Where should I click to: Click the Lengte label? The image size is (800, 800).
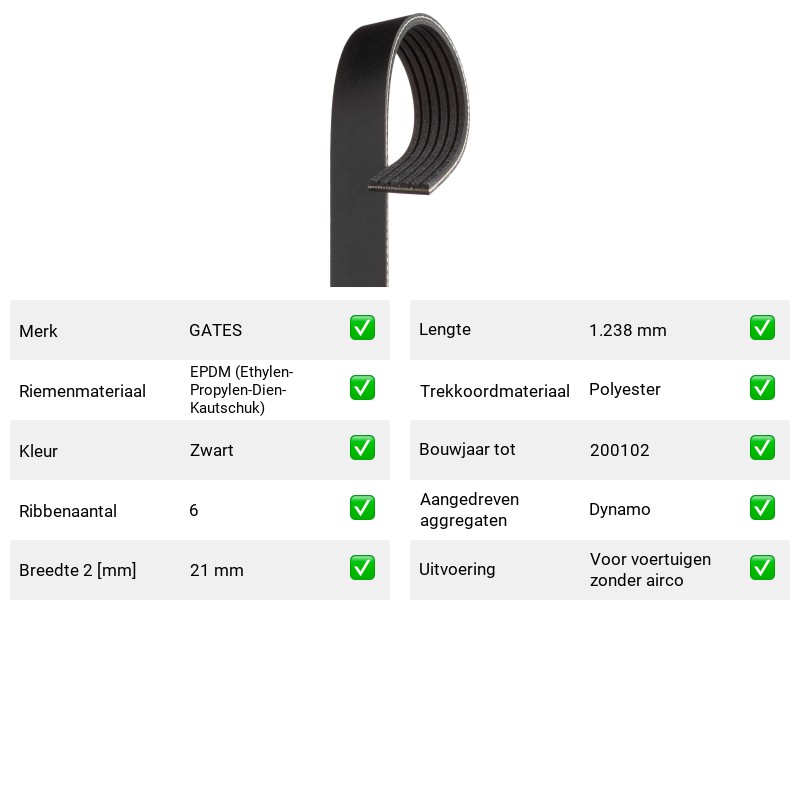click(445, 330)
